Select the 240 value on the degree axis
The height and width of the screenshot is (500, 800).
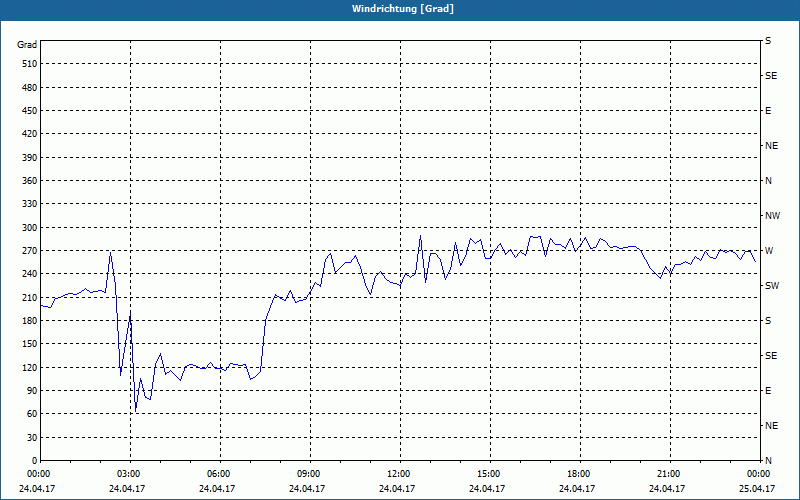[30, 274]
